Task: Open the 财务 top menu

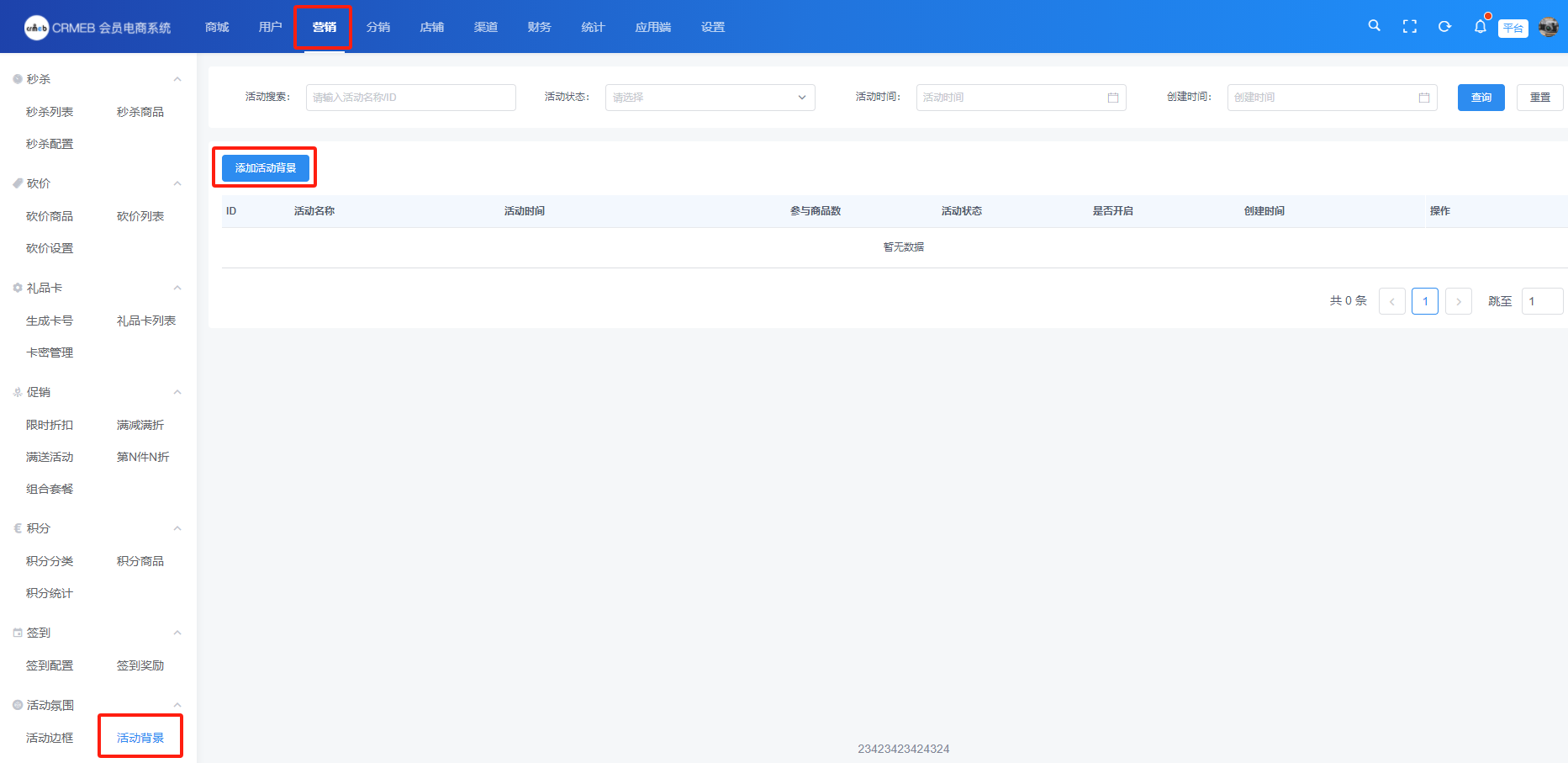Action: 539,27
